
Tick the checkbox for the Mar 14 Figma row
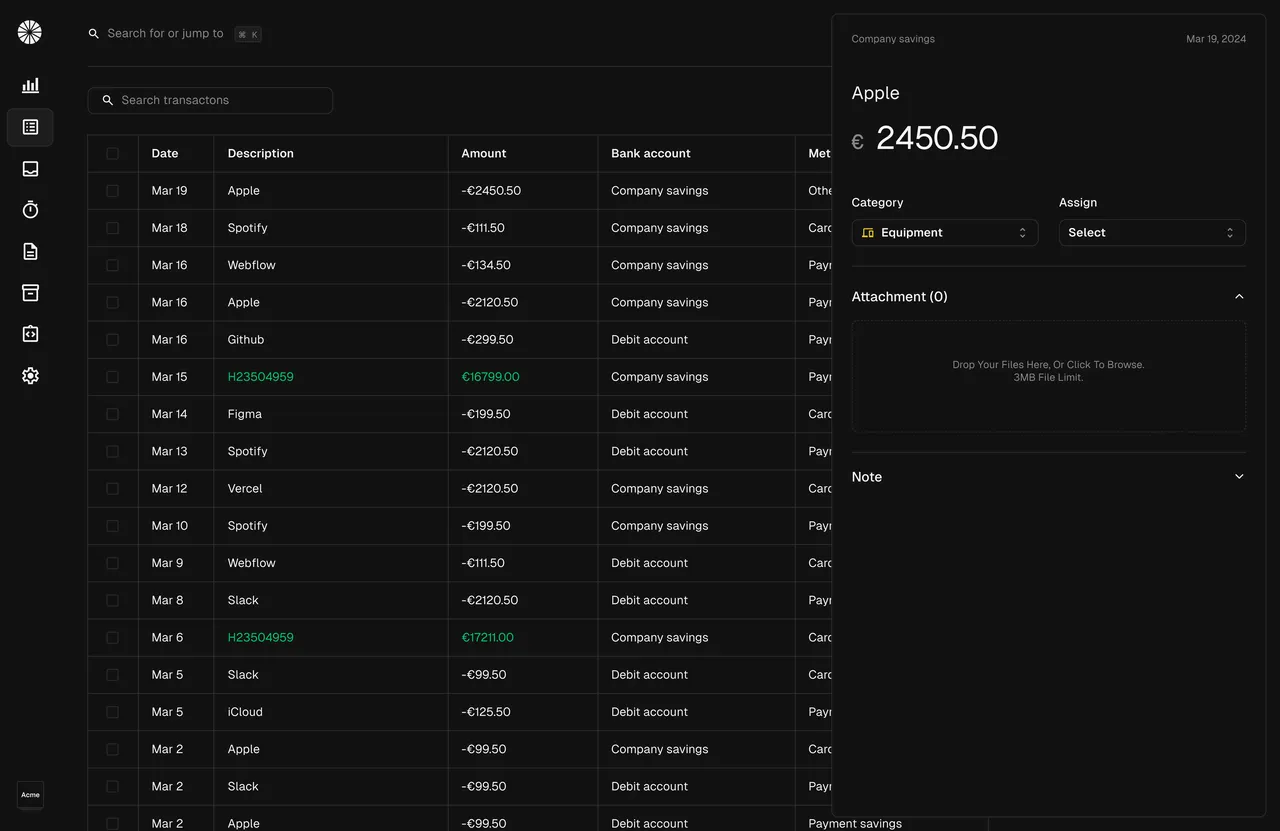click(x=112, y=414)
